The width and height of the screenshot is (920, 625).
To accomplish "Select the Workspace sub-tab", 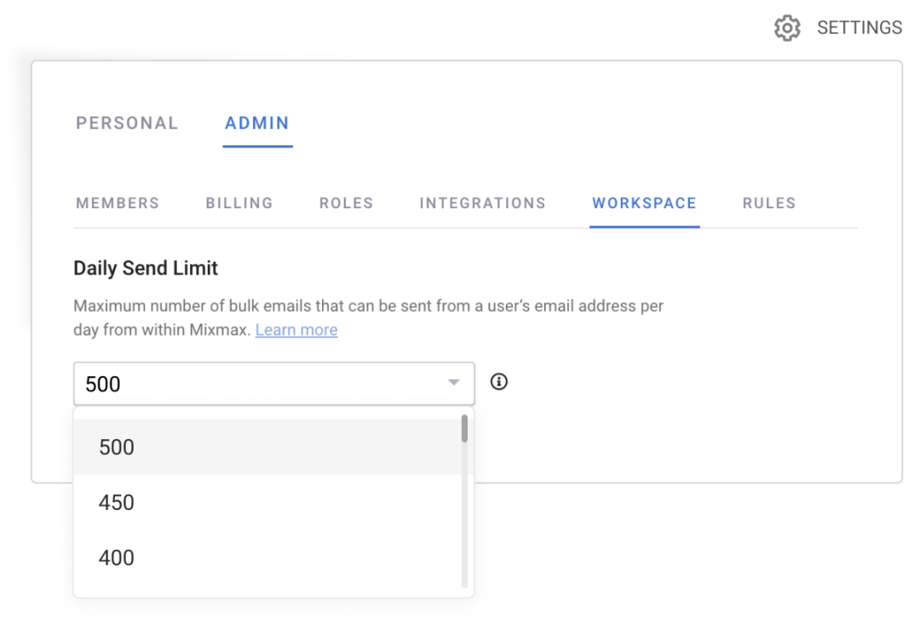I will point(644,203).
